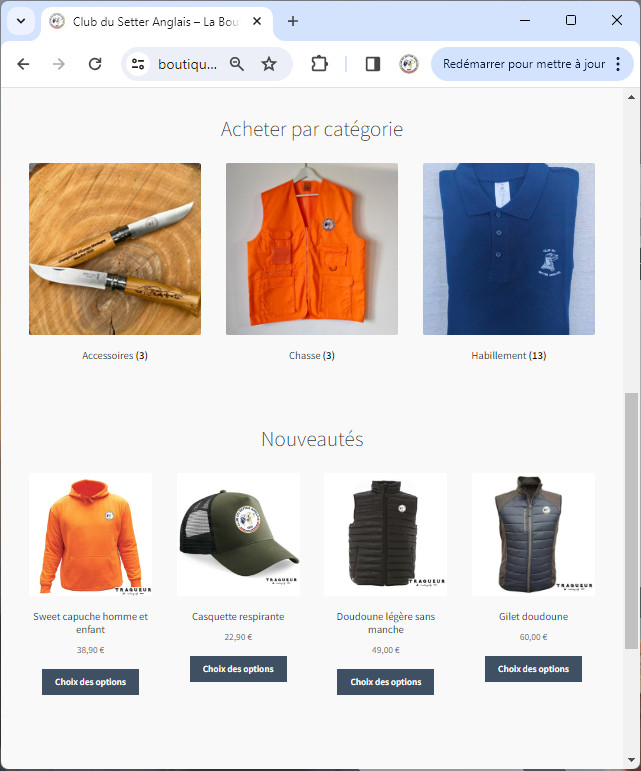641x771 pixels.
Task: Click the scrollbar up arrow
Action: [x=631, y=97]
